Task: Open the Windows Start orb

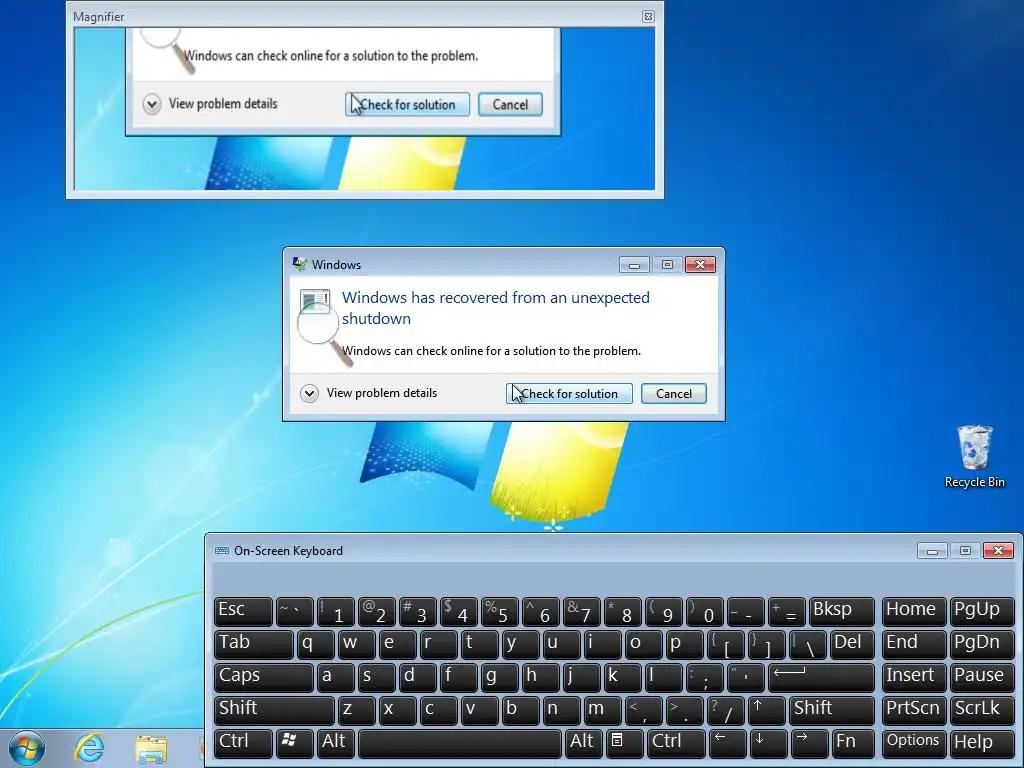Action: [x=27, y=748]
